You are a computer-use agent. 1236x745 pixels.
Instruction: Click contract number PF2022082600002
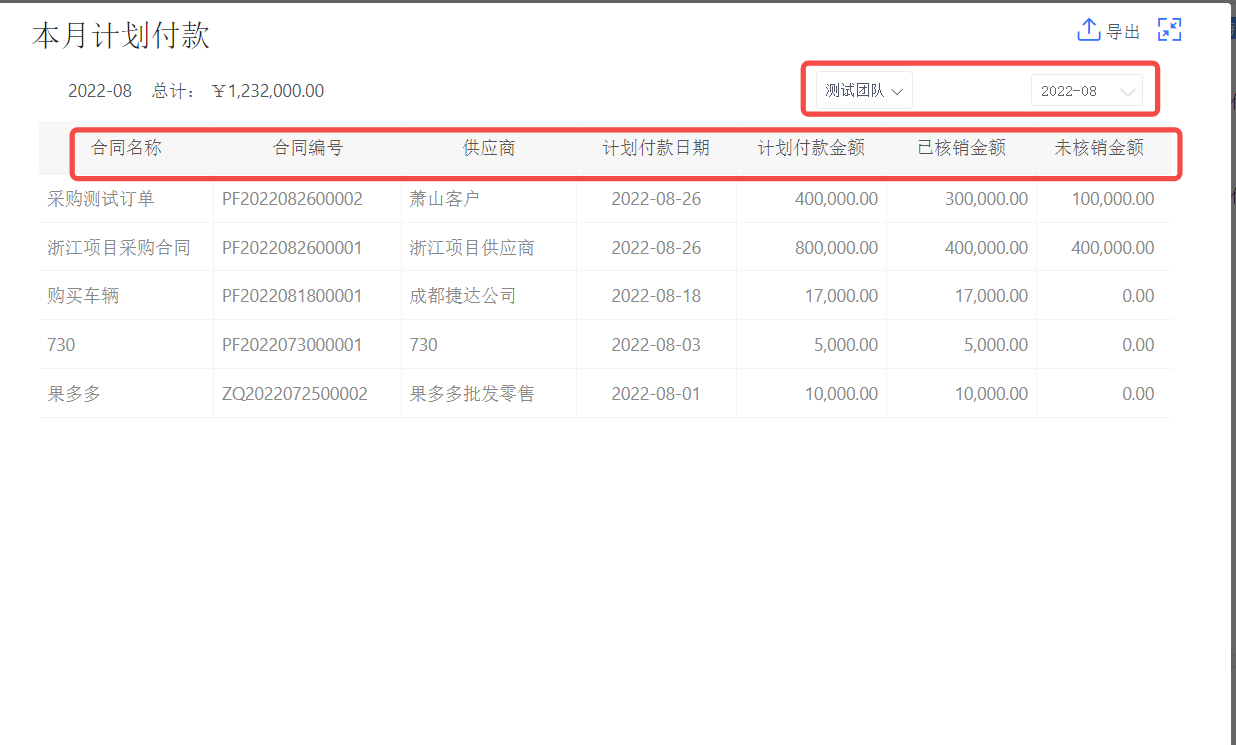coord(292,199)
